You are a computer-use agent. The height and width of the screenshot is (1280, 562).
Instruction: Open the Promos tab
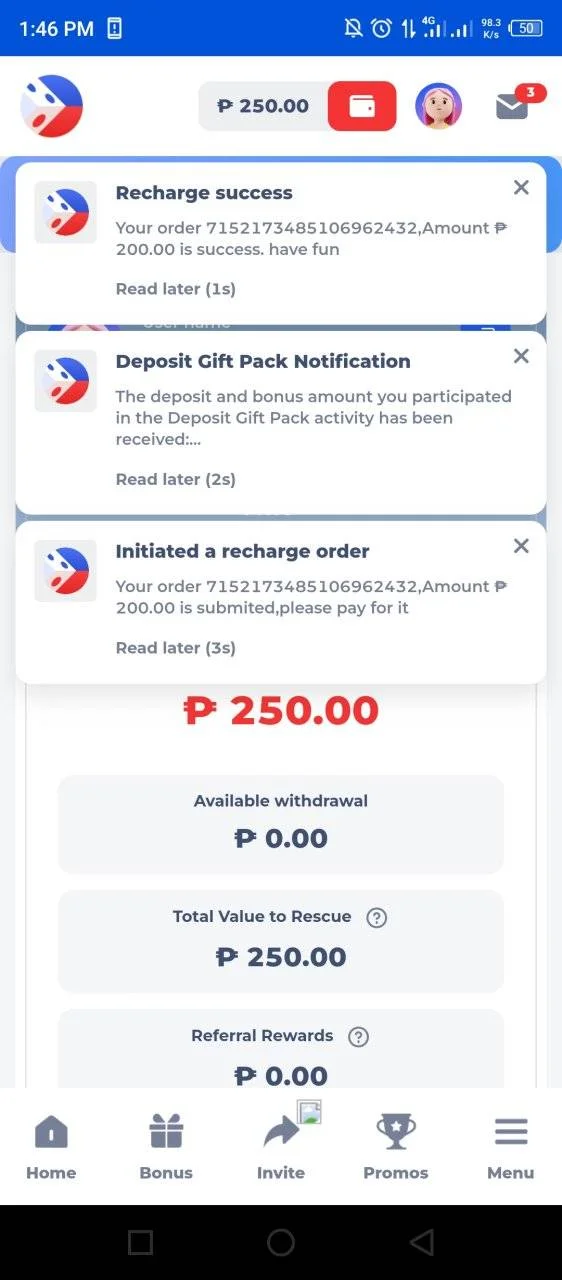[396, 1147]
